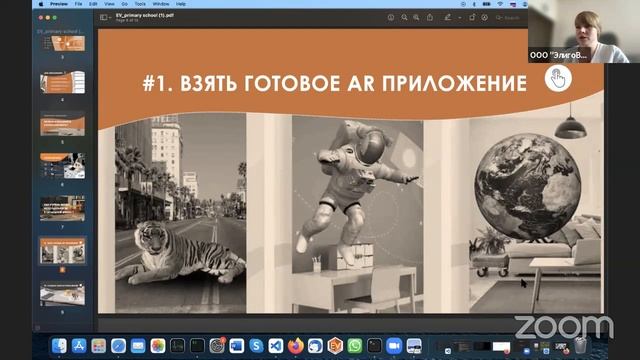Show the Markup toolbar icon
Viewport: 640px width, 360px height.
point(484,18)
